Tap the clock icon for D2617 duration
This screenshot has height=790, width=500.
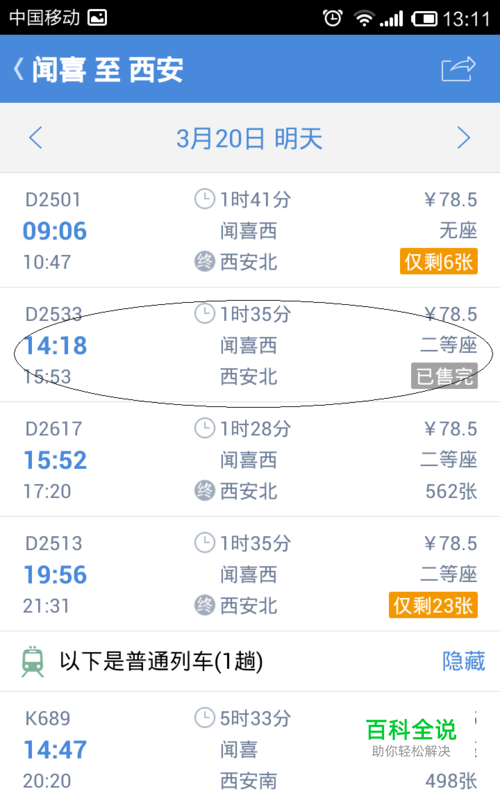point(205,428)
